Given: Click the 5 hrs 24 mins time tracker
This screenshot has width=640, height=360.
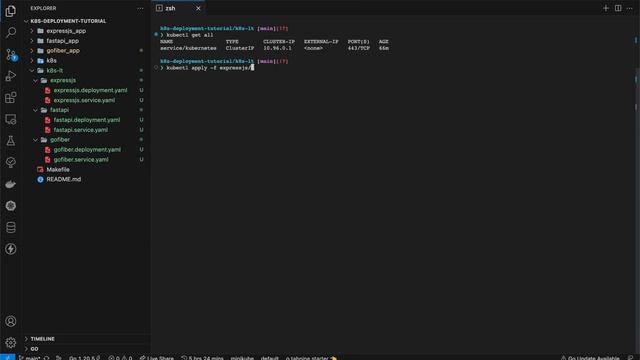Looking at the screenshot, I should tap(202, 358).
